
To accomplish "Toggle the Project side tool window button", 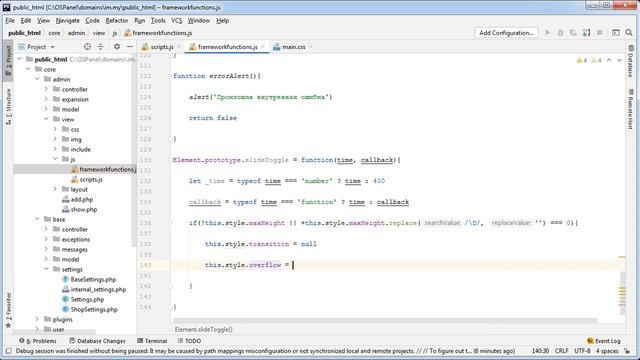I will 8,60.
